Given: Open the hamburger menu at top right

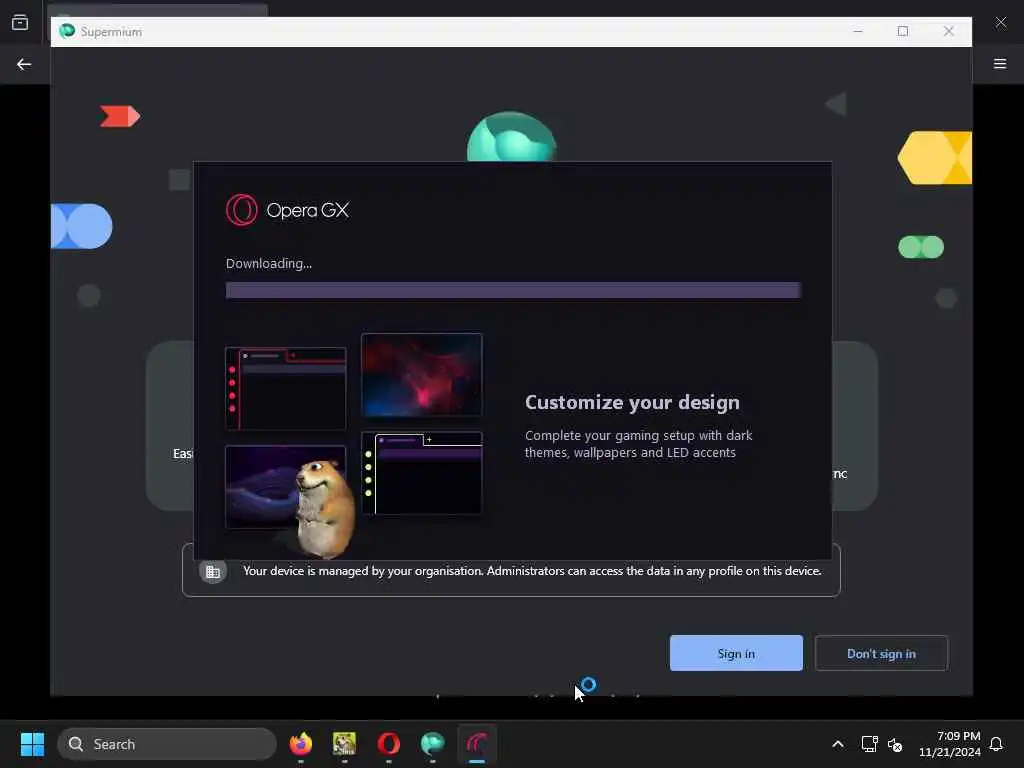Looking at the screenshot, I should click(x=1000, y=64).
